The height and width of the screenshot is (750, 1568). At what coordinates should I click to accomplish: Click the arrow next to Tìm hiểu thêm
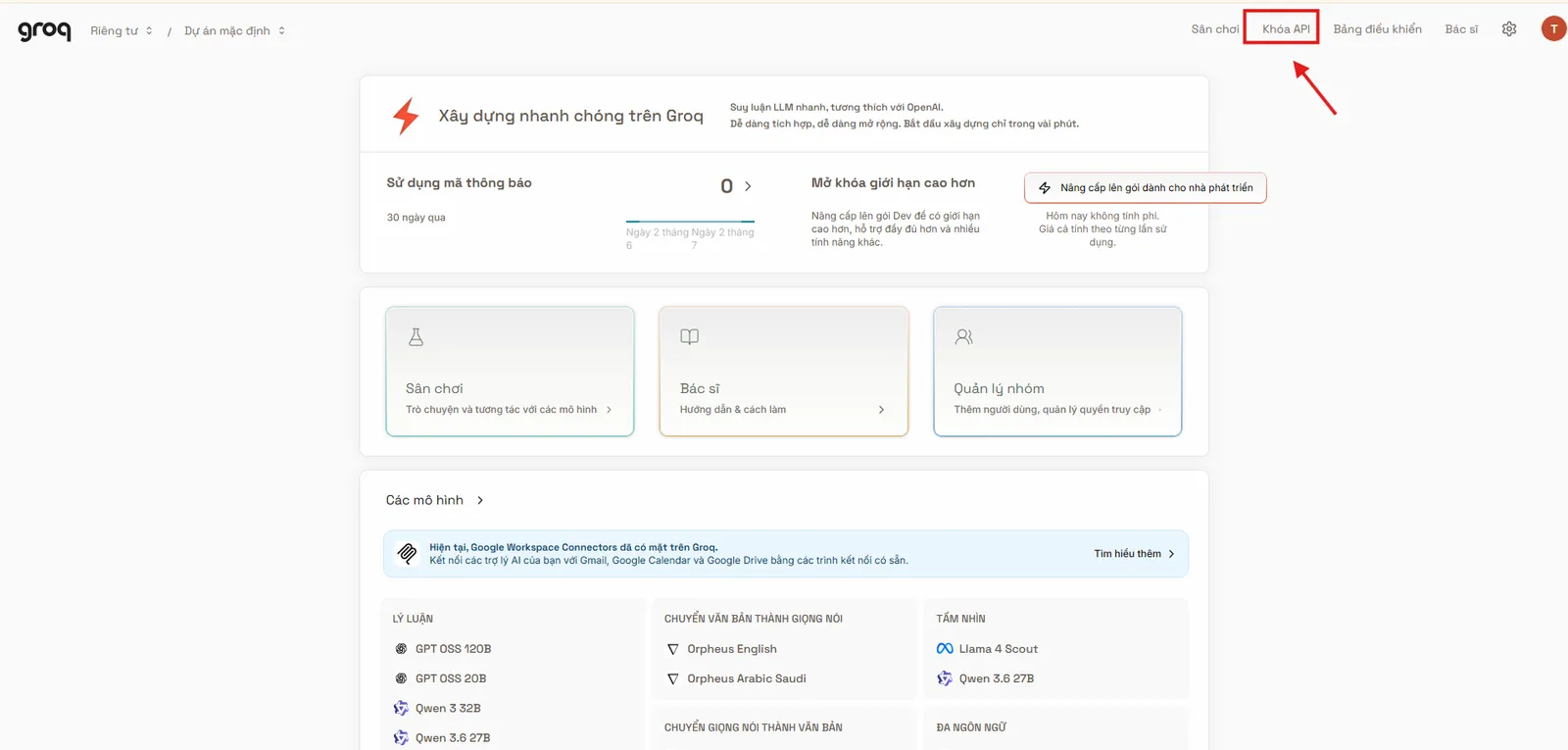1171,554
